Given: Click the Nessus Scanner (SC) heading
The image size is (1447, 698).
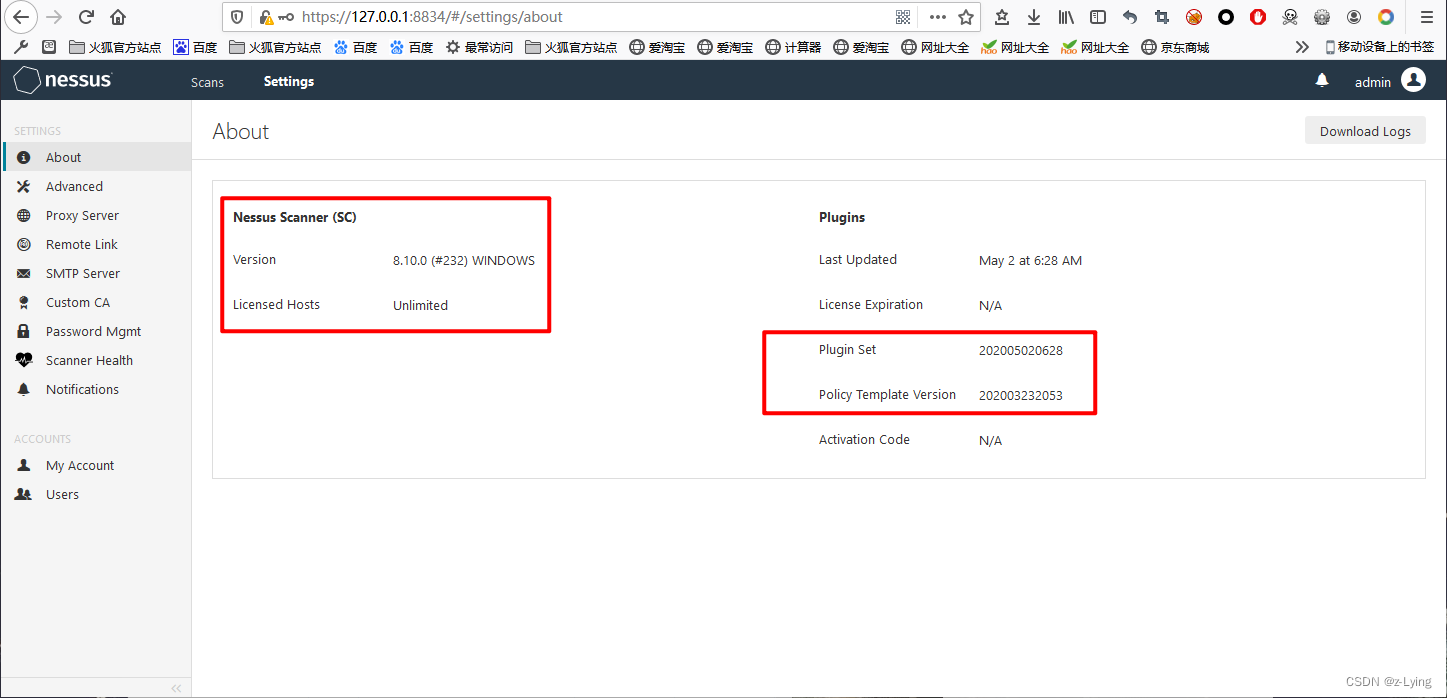Looking at the screenshot, I should pos(295,217).
